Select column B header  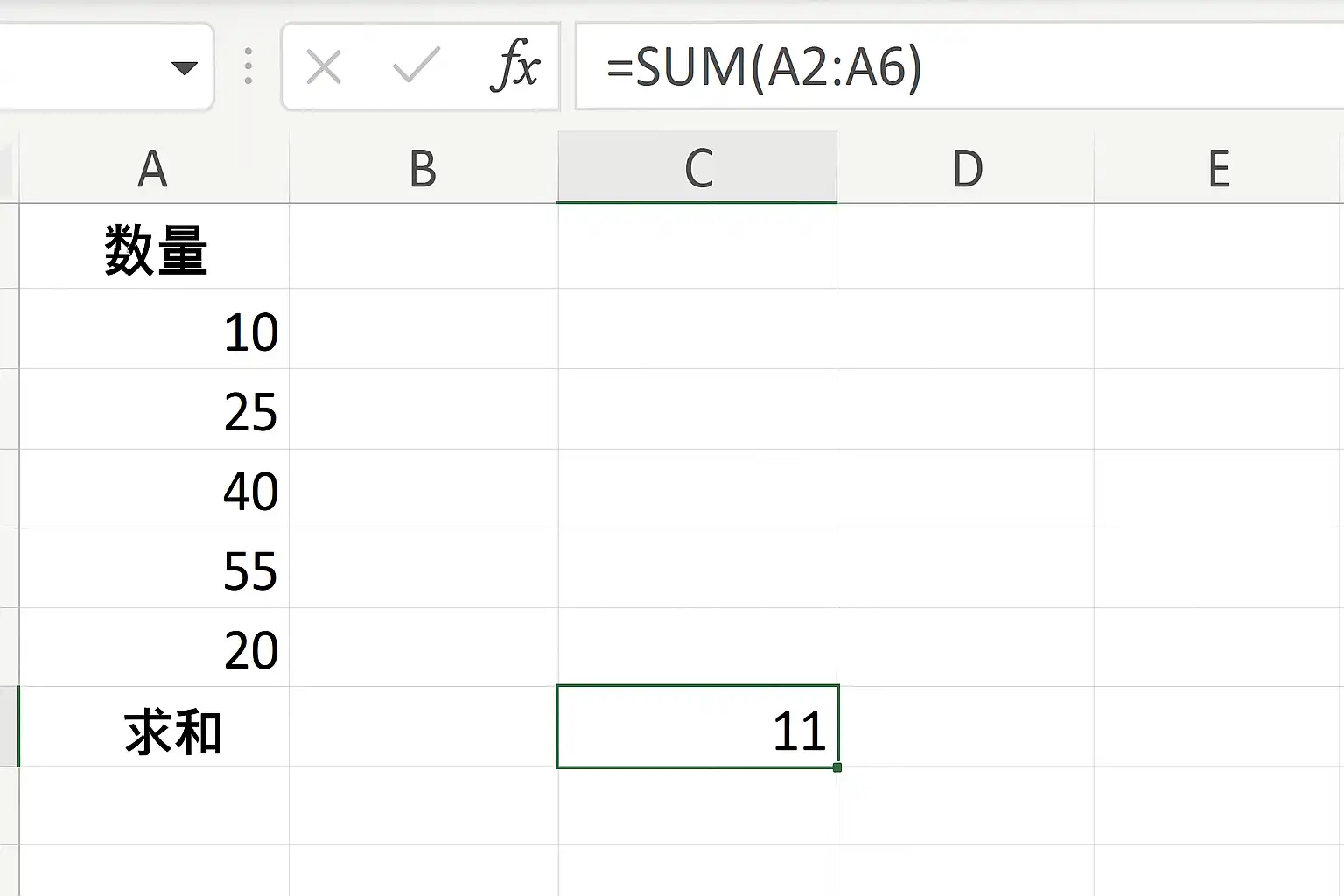[423, 168]
